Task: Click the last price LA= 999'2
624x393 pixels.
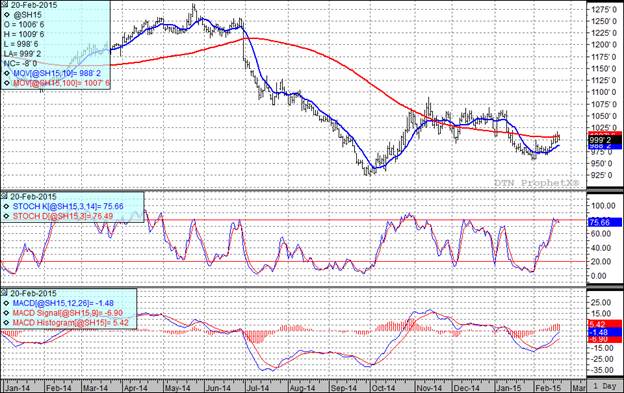Action: point(22,54)
